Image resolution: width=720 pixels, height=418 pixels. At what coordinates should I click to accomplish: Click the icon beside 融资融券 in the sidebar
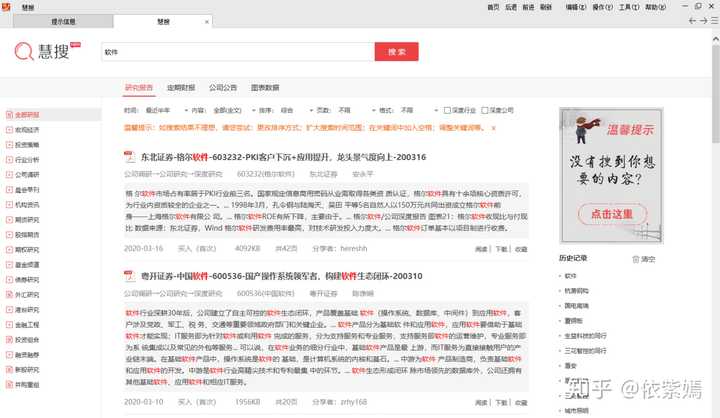coord(9,355)
